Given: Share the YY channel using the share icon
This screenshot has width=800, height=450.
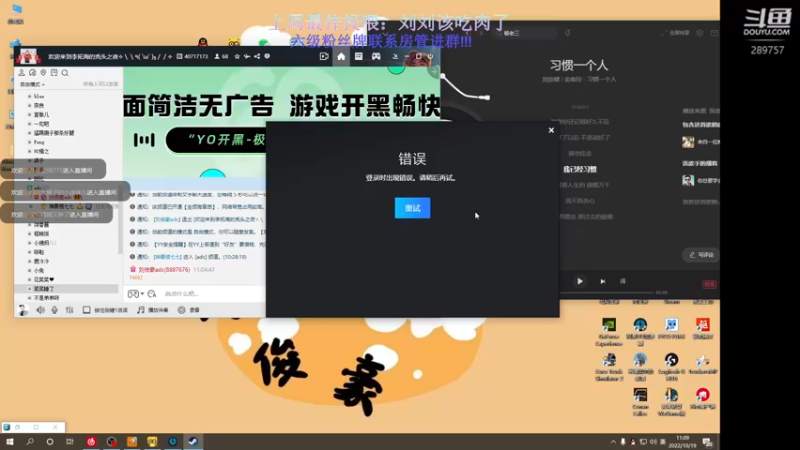Looking at the screenshot, I should click(x=257, y=57).
